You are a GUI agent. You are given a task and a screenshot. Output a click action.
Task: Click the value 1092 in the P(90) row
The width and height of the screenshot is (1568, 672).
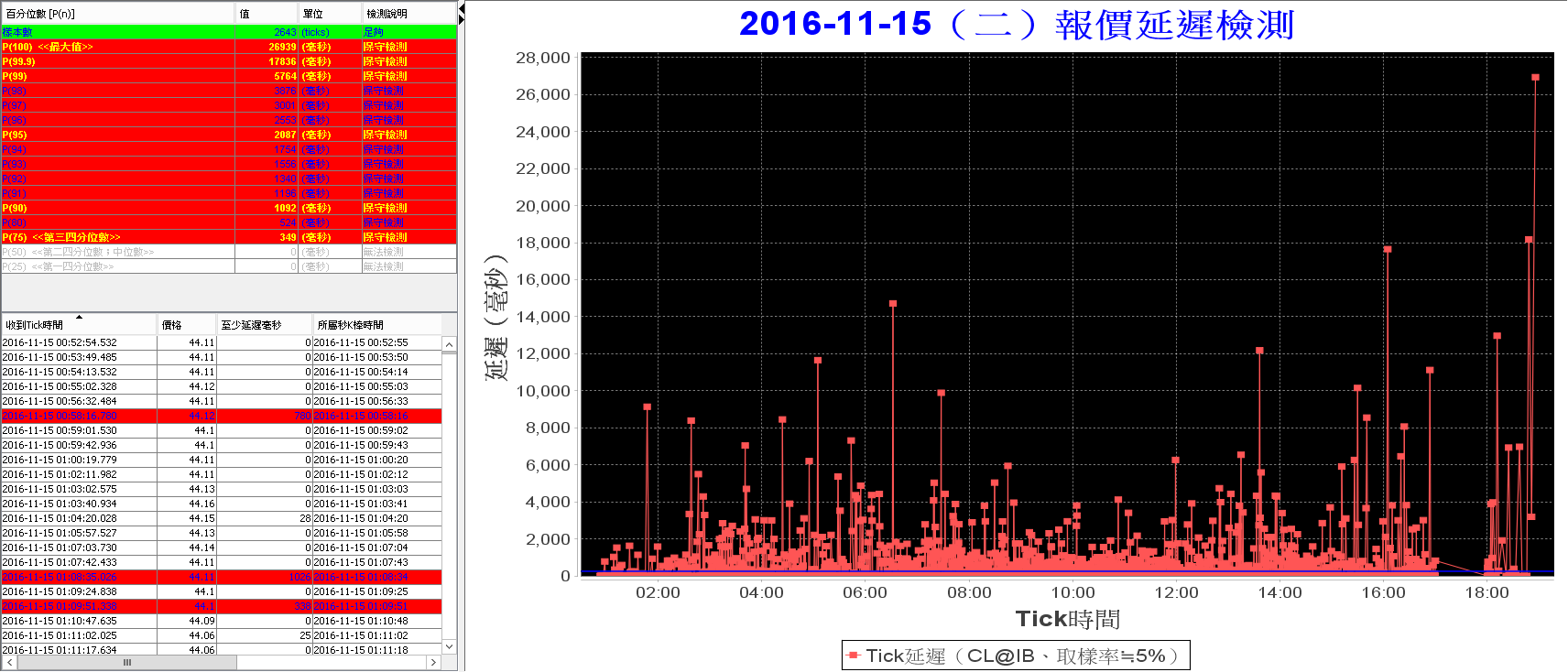tap(285, 208)
